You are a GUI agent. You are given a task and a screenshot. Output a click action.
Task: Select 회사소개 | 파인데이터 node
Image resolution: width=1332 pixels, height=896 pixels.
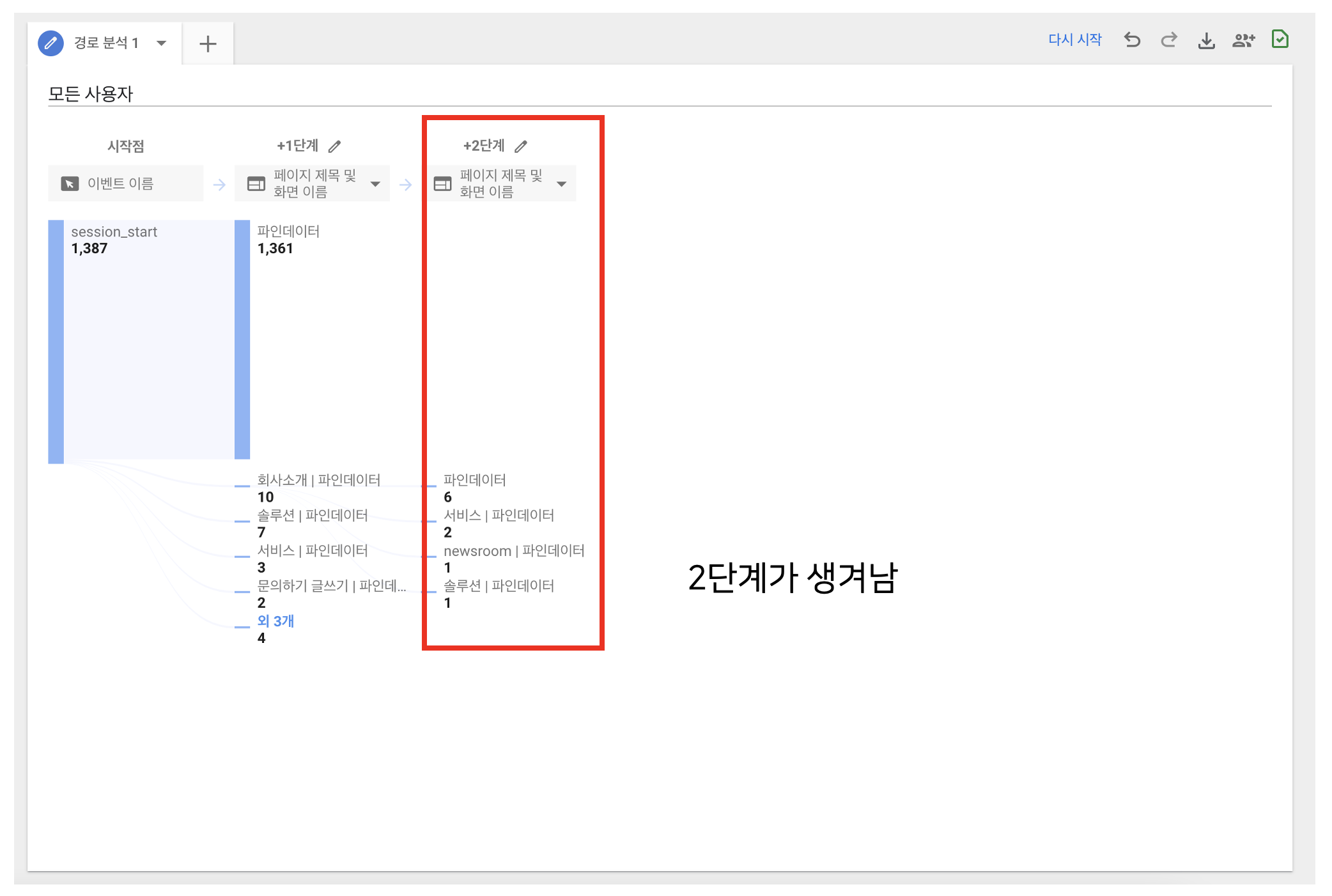click(318, 480)
